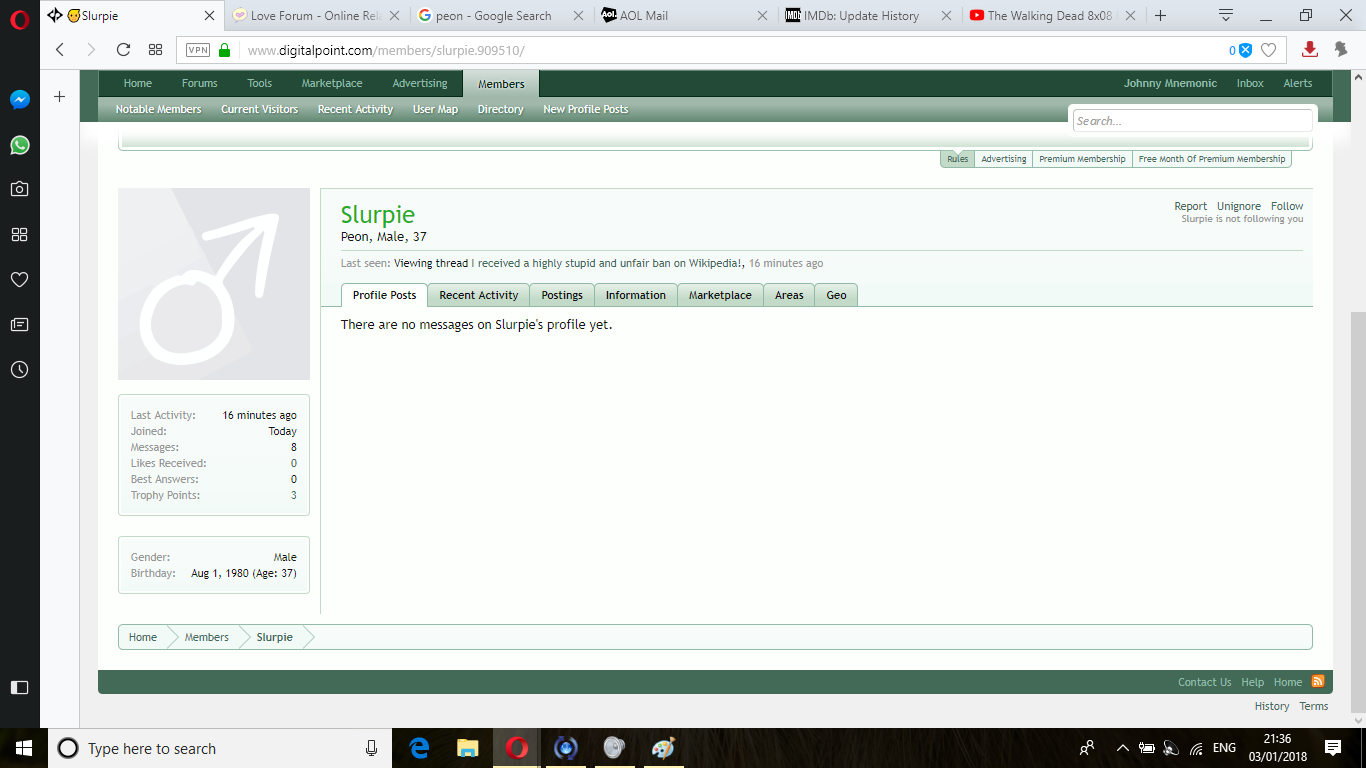Open the Tools navigation item
Image resolution: width=1366 pixels, height=768 pixels.
pos(259,83)
